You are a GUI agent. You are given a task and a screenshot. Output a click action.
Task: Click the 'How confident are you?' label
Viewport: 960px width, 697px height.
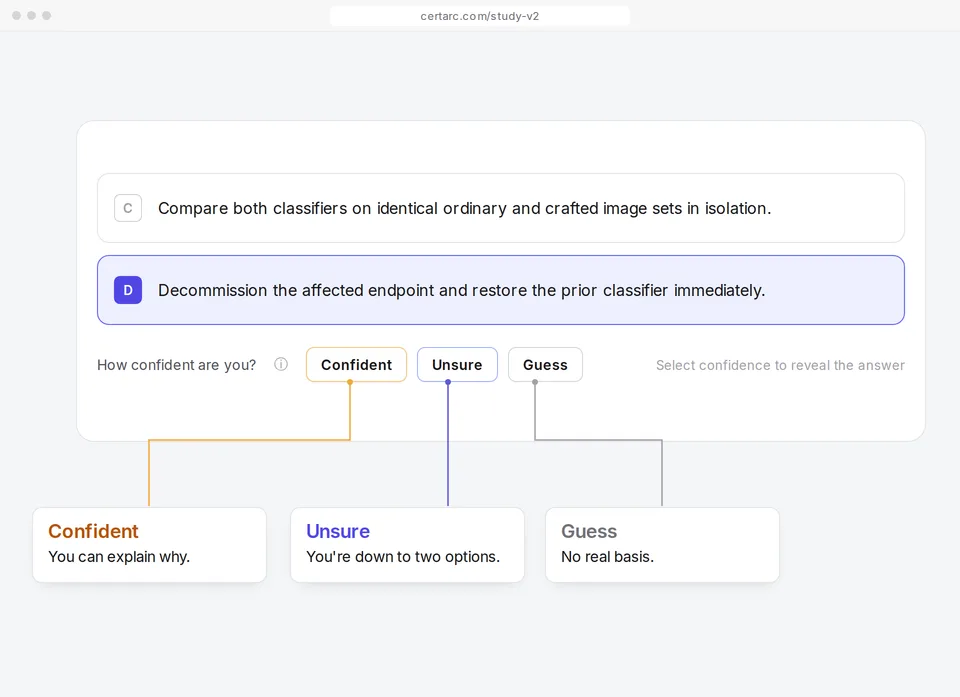[176, 365]
